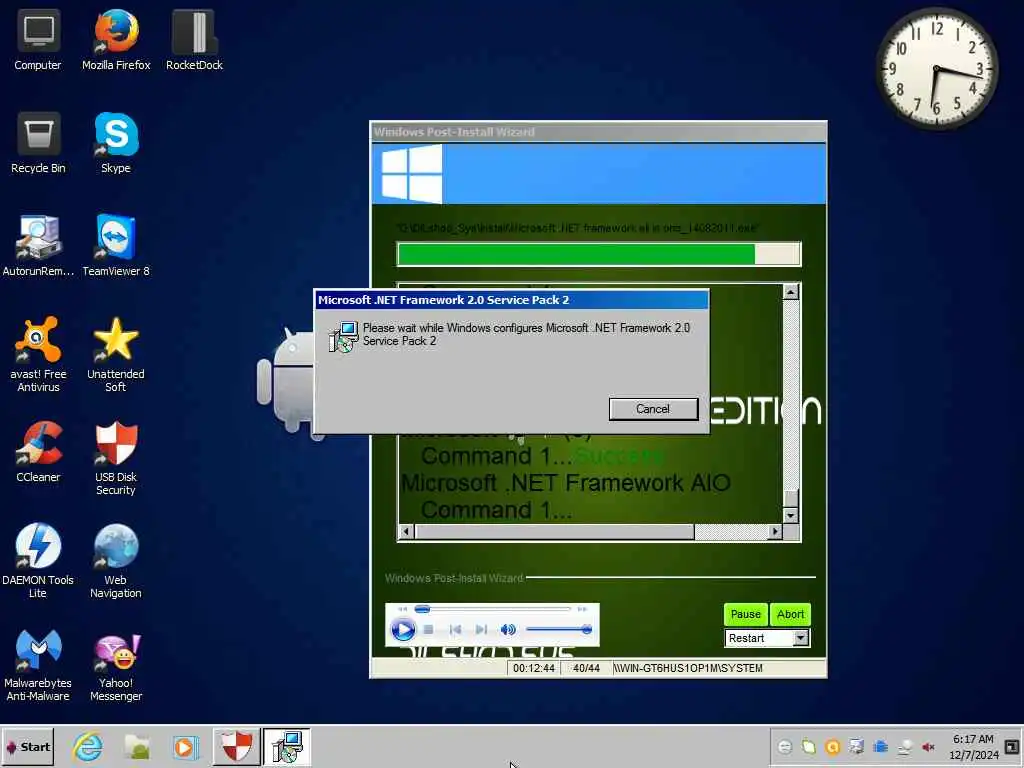Switch to the .NET installer taskbar button
The image size is (1024, 768).
tap(287, 746)
